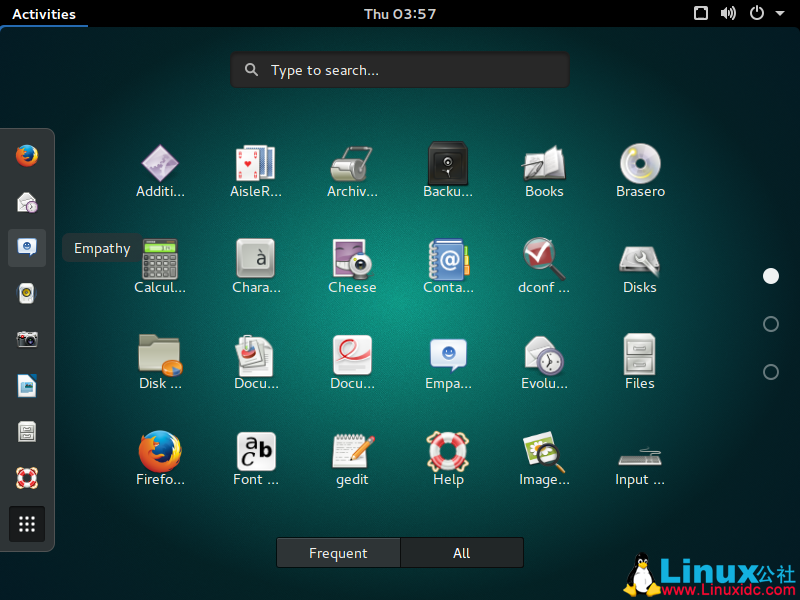This screenshot has width=800, height=600.
Task: Open the dconf Editor icon
Action: [544, 259]
